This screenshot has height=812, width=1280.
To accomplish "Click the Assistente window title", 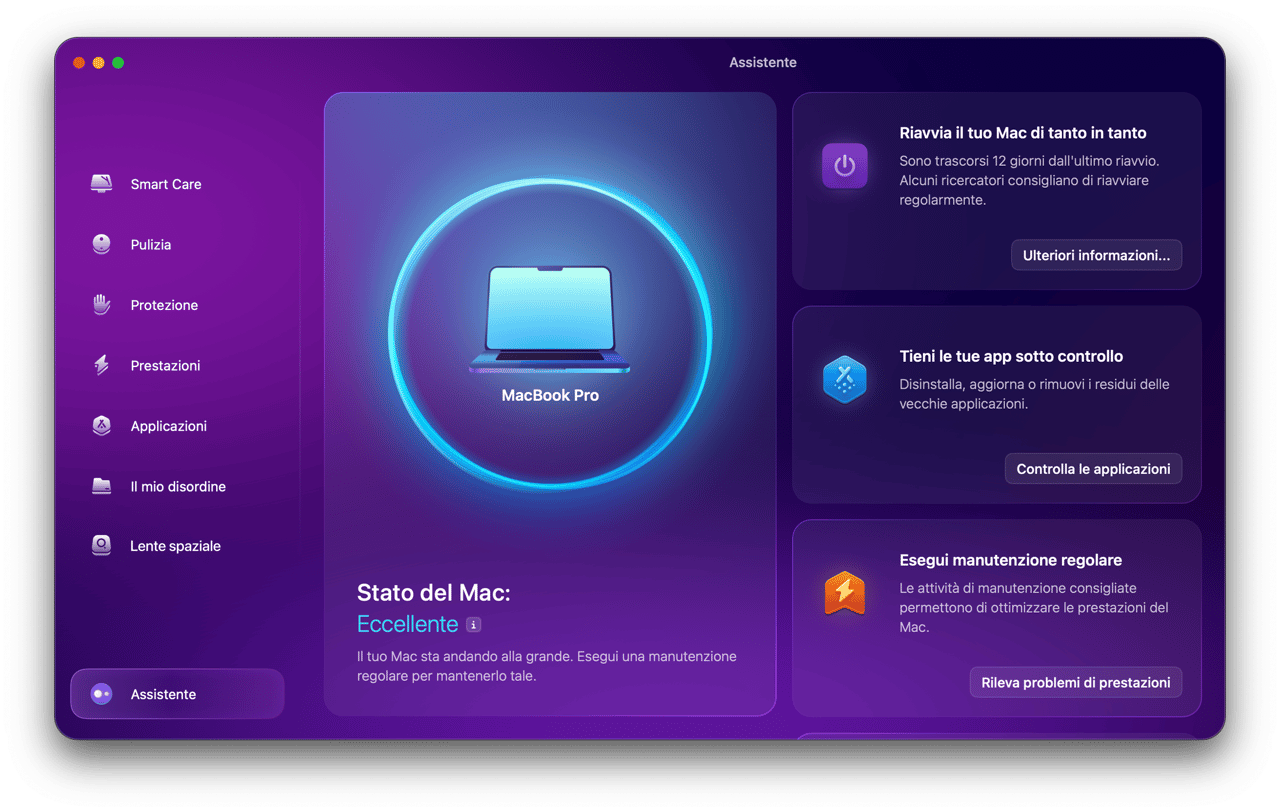I will coord(763,62).
